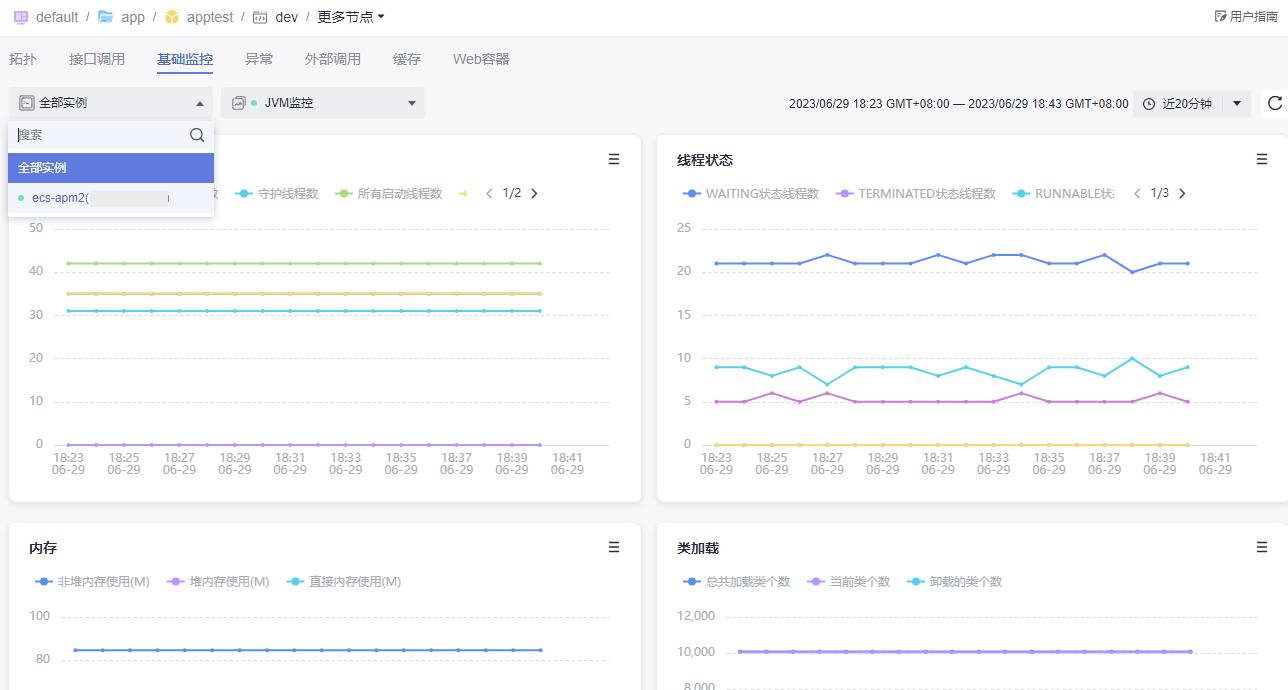The width and height of the screenshot is (1288, 690).
Task: Open the 缓存 tab
Action: click(407, 59)
